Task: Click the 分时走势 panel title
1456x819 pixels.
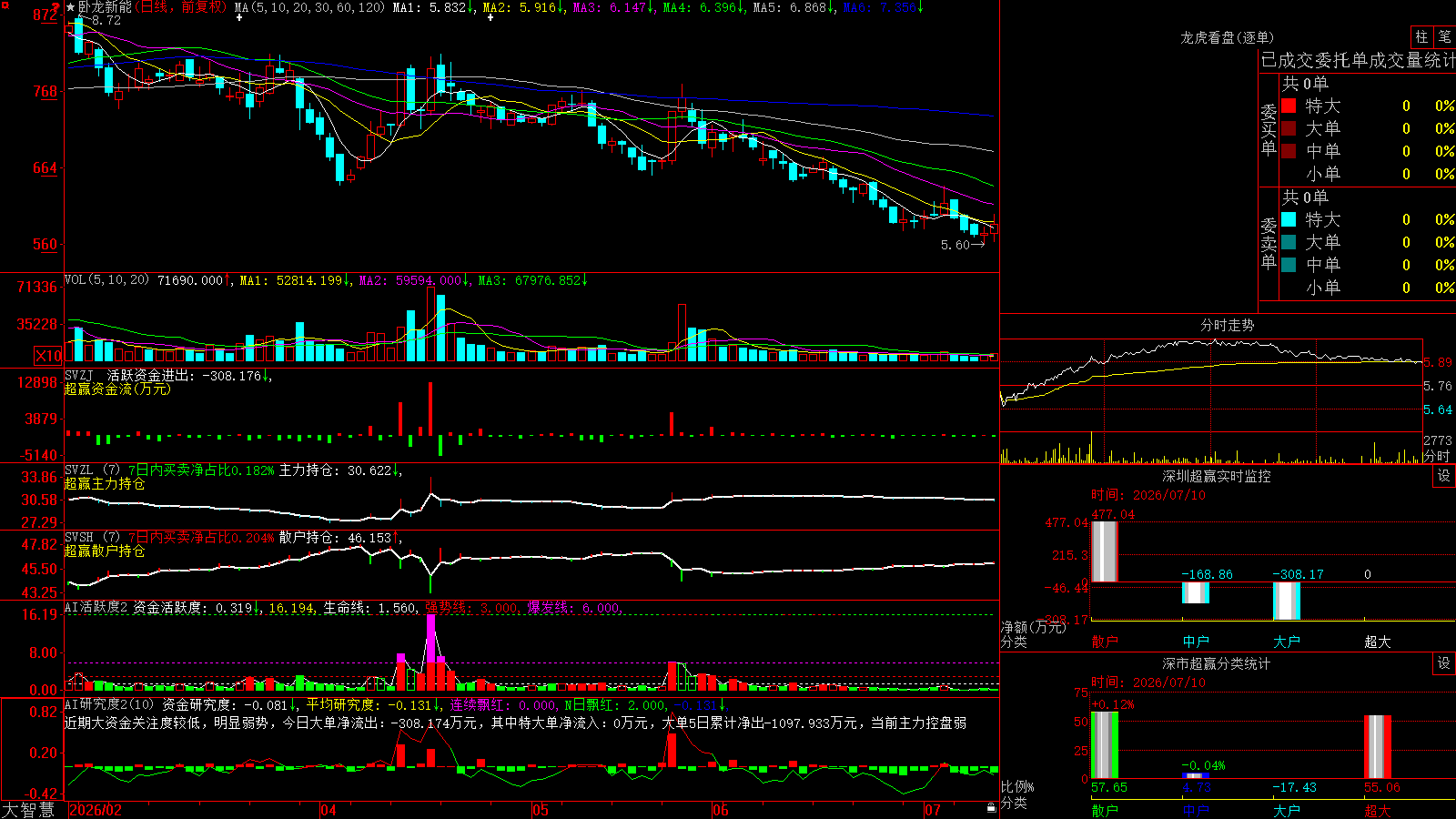Action: click(x=1228, y=325)
